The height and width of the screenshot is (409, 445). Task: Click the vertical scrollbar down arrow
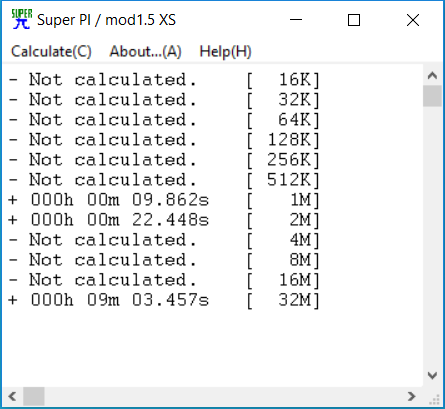point(432,376)
